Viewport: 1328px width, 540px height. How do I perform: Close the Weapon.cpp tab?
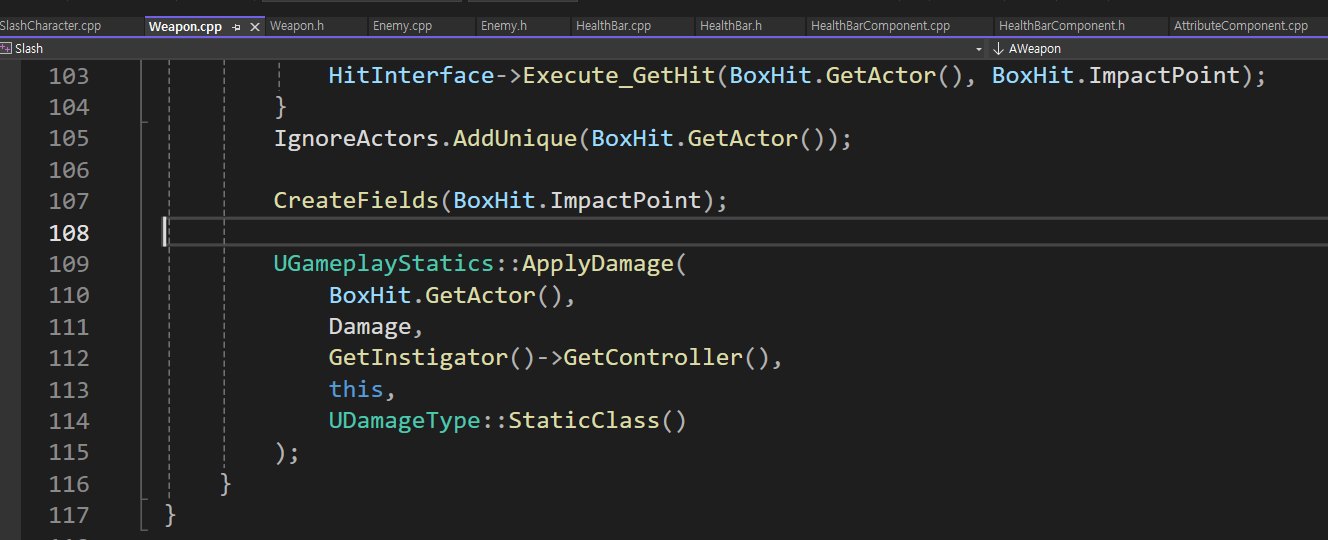255,27
